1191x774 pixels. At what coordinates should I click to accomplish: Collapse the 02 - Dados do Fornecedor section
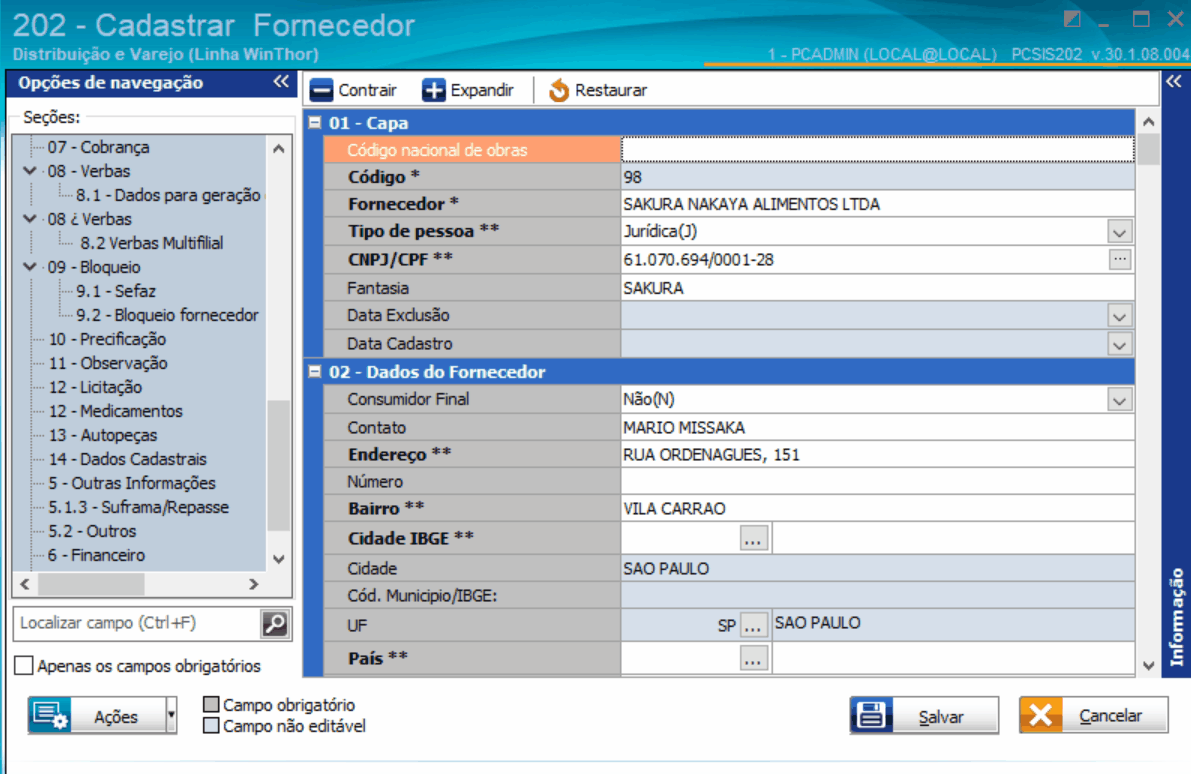[314, 371]
